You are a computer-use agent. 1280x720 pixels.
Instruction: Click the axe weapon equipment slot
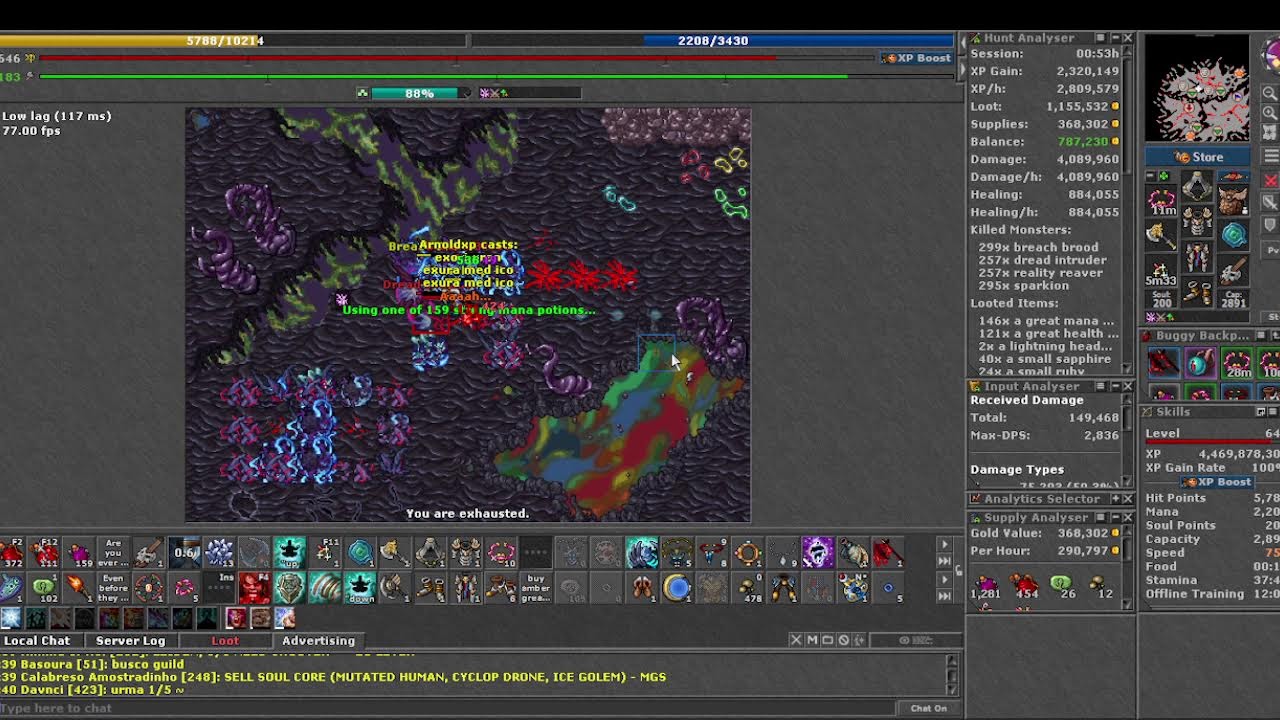[1161, 236]
